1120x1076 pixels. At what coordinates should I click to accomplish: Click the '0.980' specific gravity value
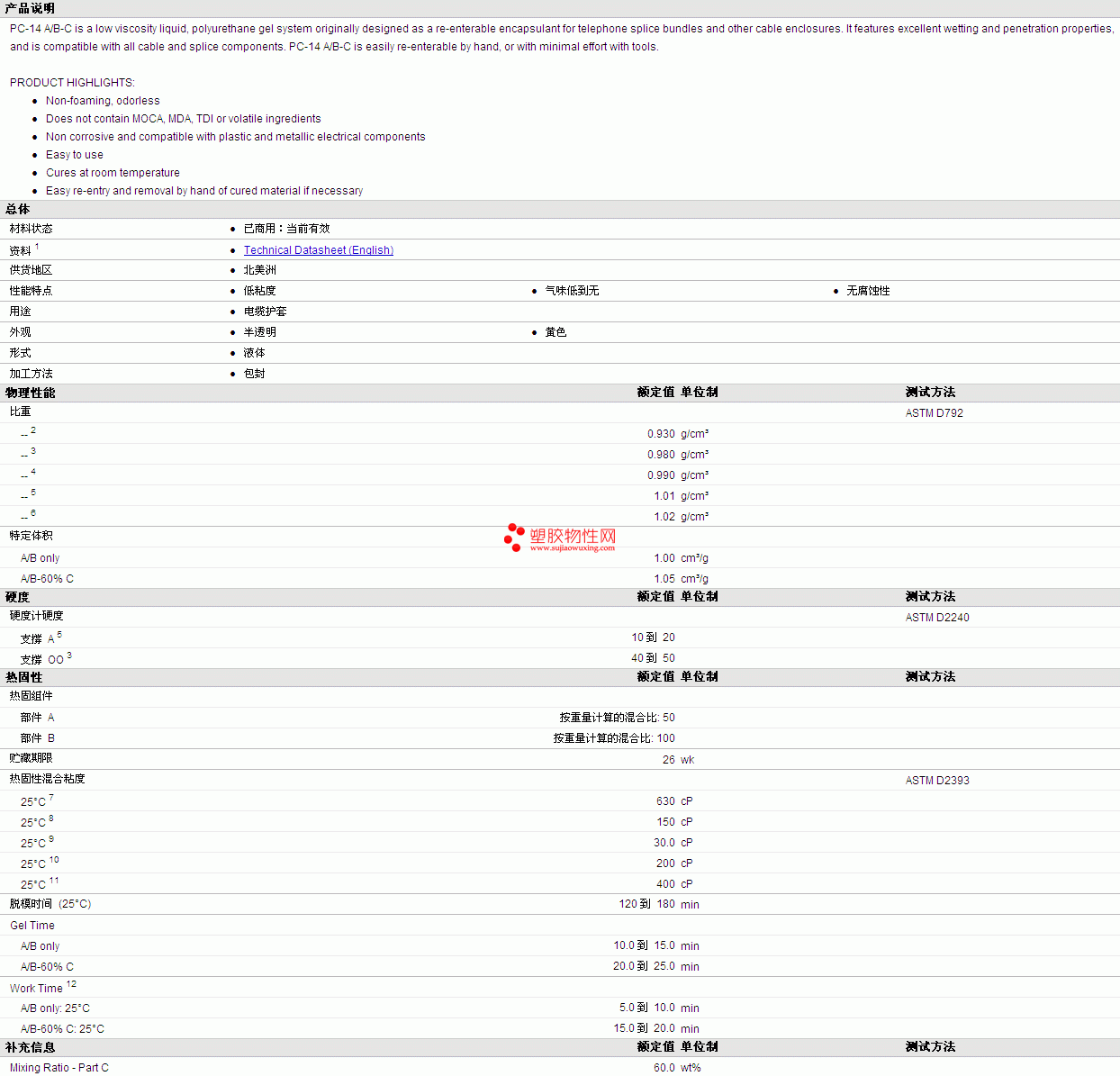pos(661,455)
